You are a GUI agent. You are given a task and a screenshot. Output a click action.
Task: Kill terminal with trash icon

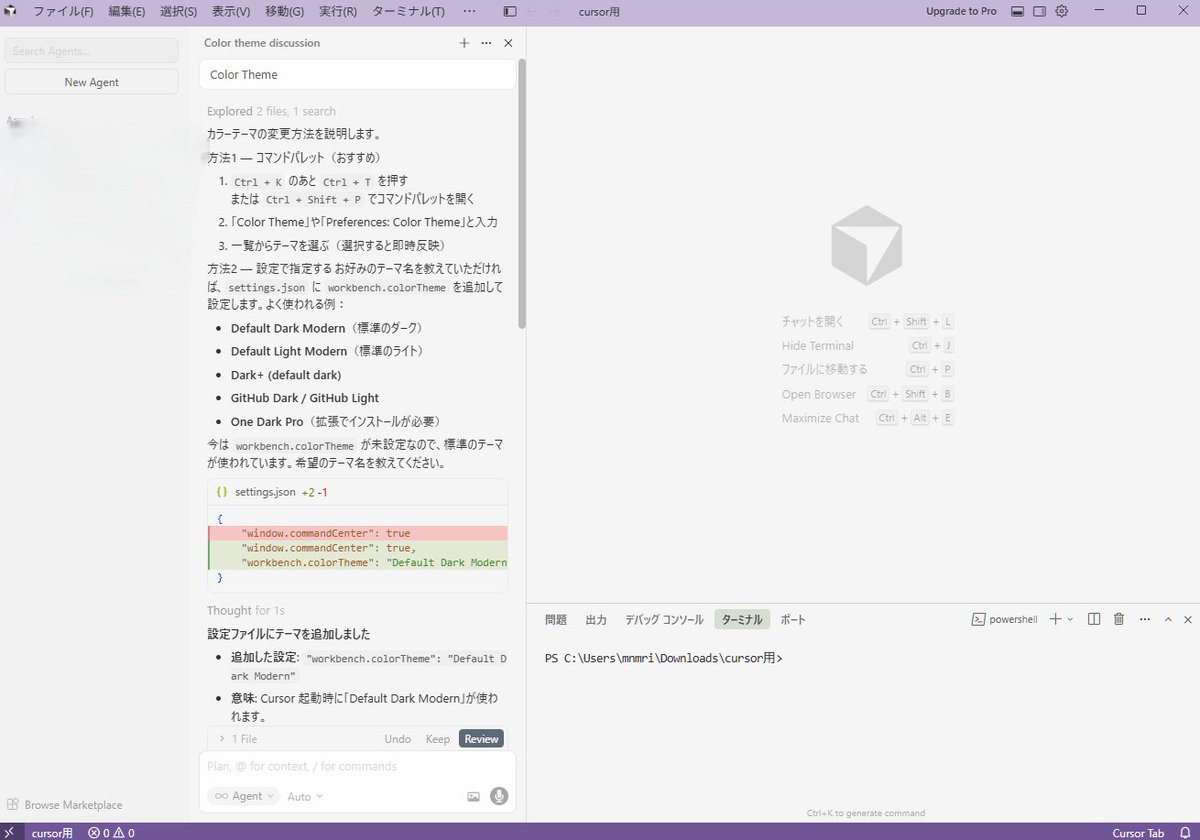[1119, 620]
